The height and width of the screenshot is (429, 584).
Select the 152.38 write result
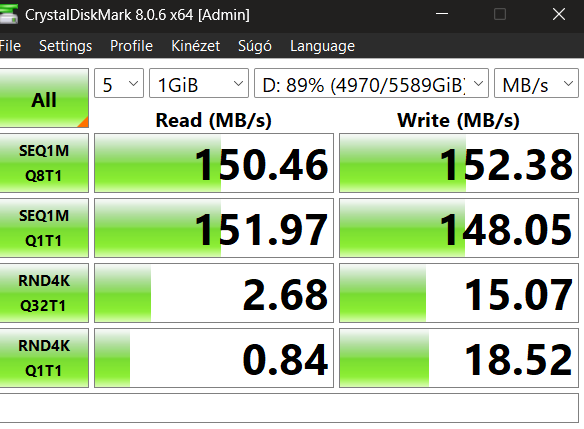point(459,163)
